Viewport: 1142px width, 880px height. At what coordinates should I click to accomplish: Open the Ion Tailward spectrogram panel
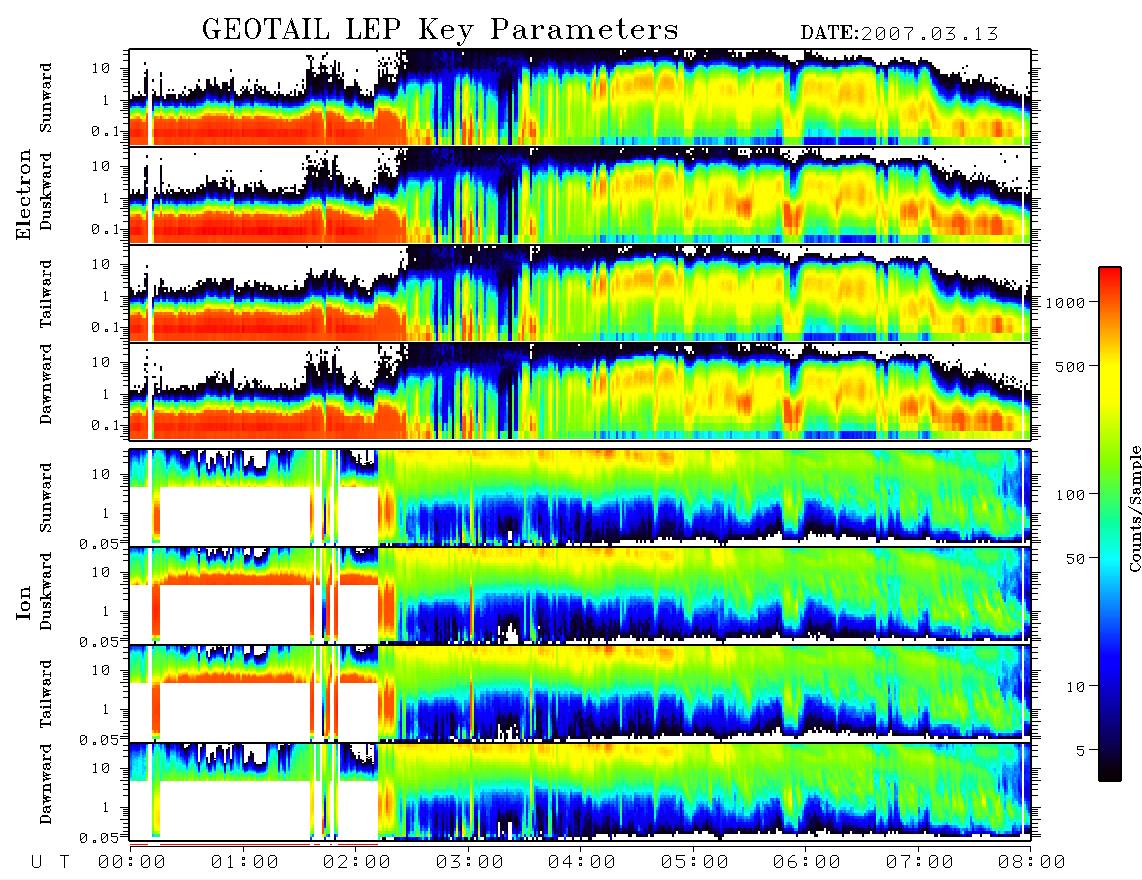point(580,694)
